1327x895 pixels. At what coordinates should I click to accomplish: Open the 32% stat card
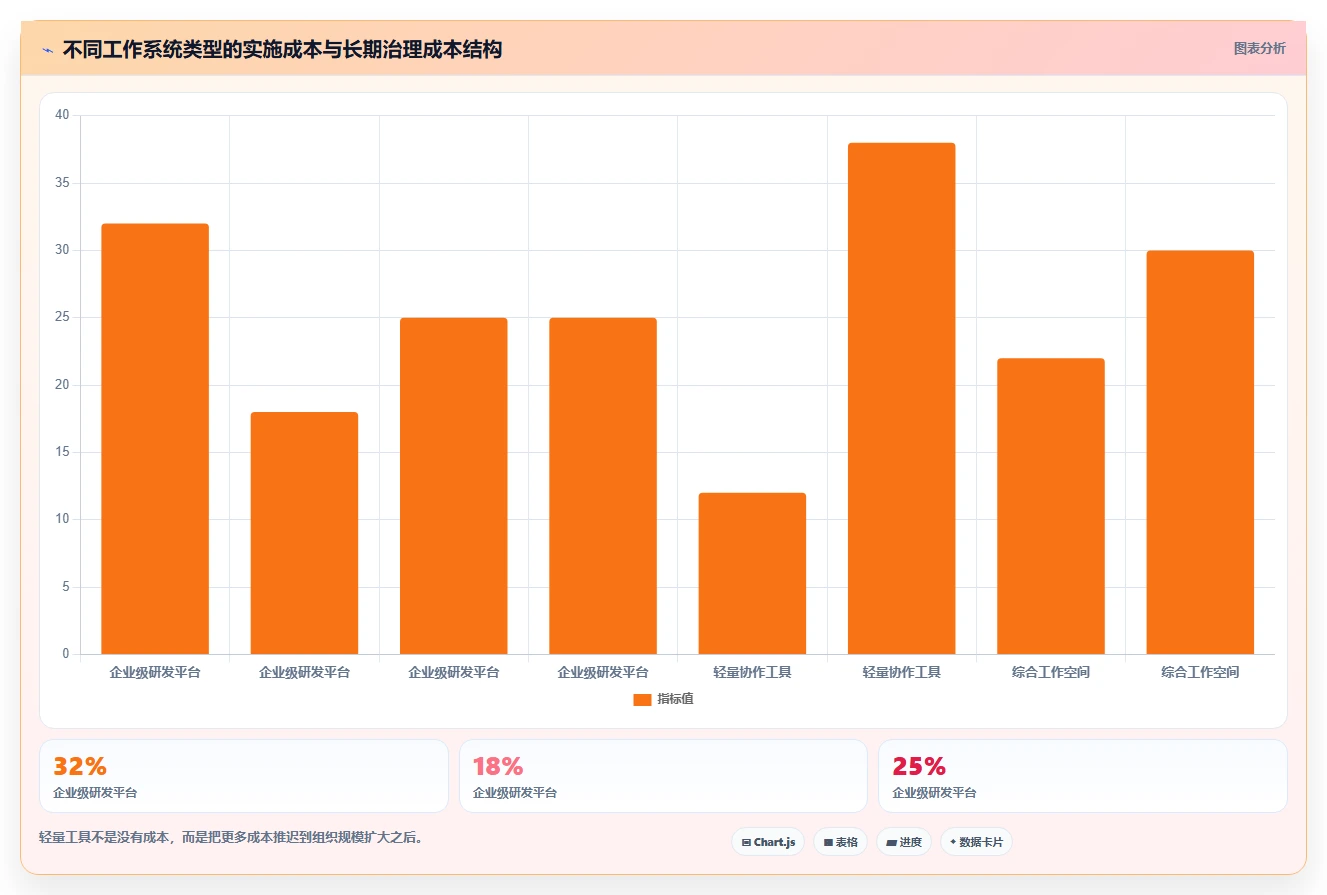tap(243, 776)
